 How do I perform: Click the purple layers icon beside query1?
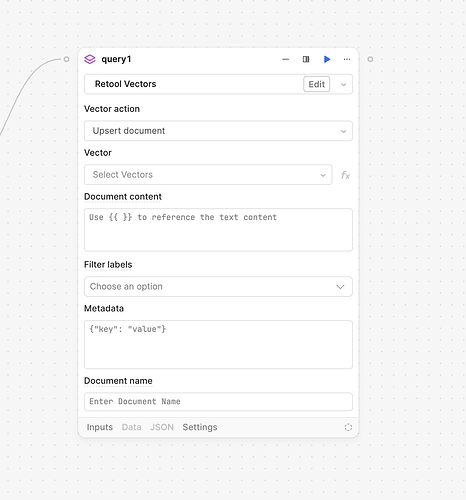coord(90,59)
